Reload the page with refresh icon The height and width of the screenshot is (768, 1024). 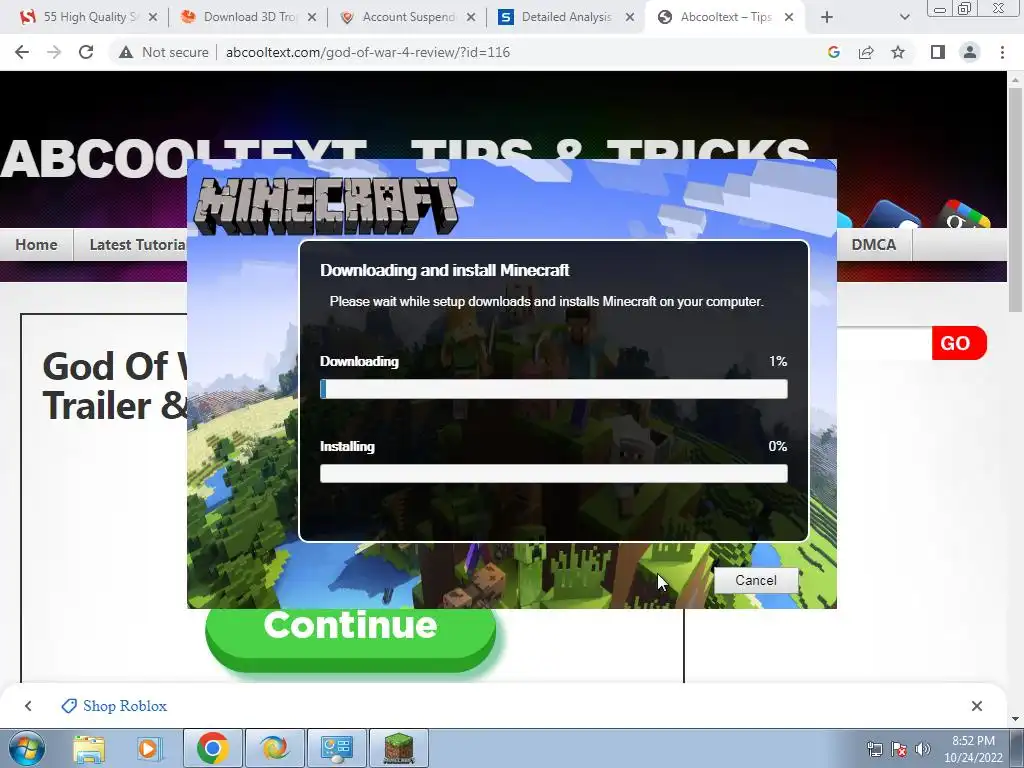[x=86, y=52]
